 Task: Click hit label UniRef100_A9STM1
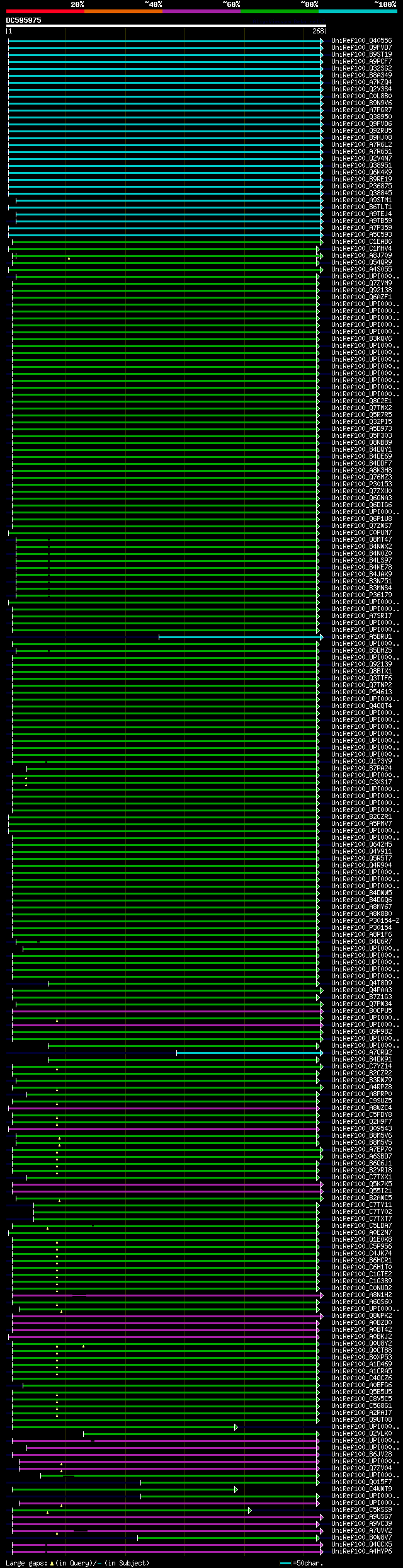coord(361,200)
